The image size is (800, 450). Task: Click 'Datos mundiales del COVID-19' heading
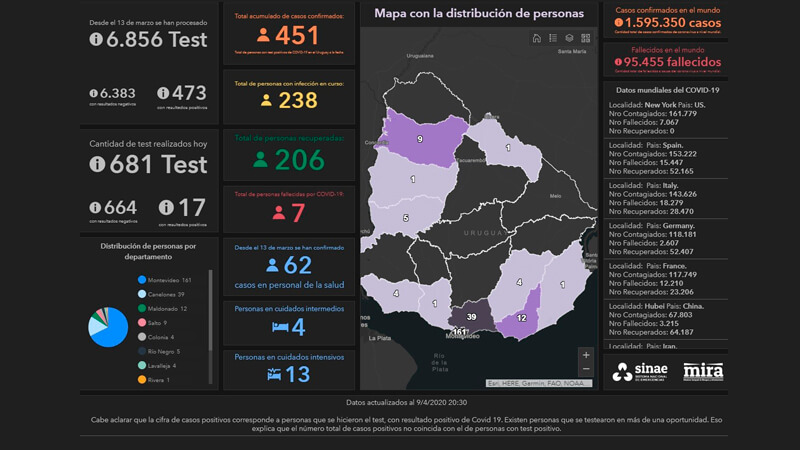click(x=667, y=90)
